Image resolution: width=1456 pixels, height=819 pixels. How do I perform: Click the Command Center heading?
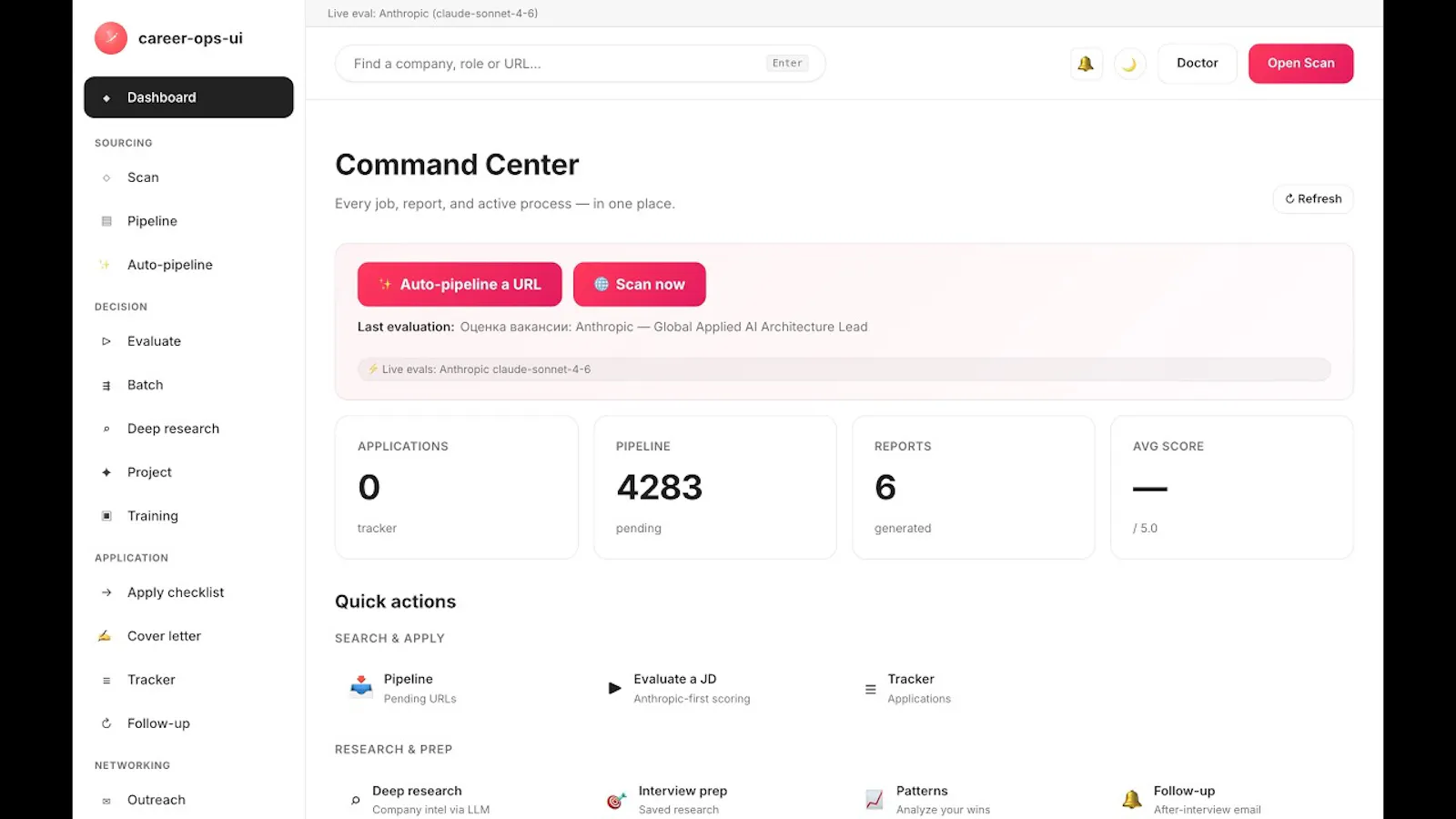(x=457, y=165)
